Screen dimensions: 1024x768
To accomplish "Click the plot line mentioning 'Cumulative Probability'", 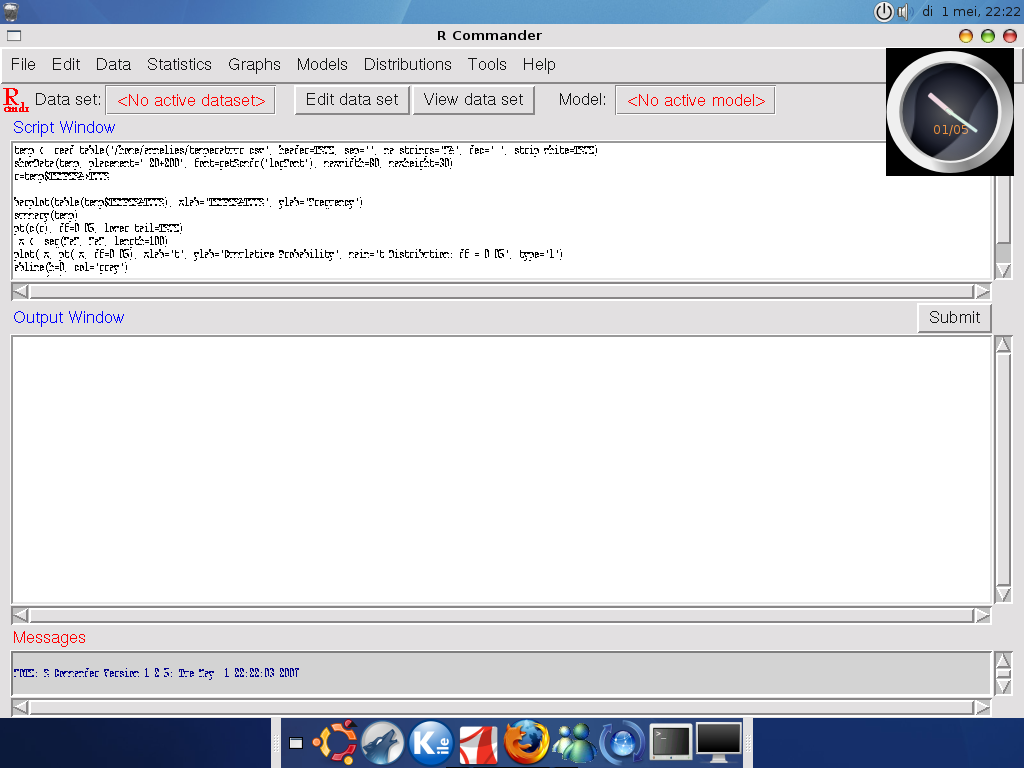I will point(288,255).
